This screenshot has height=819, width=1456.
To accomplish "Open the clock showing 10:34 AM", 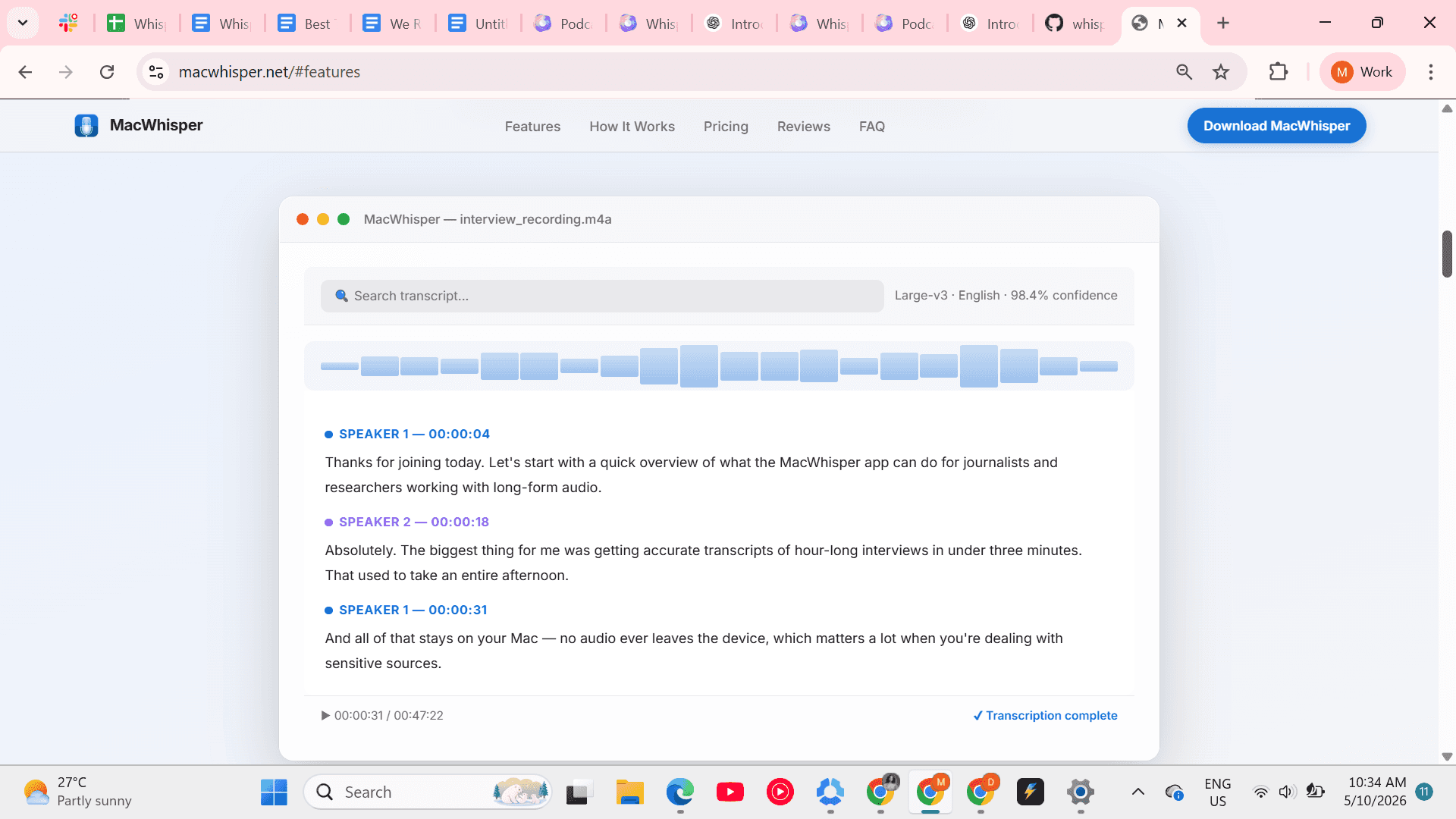I will (1376, 792).
